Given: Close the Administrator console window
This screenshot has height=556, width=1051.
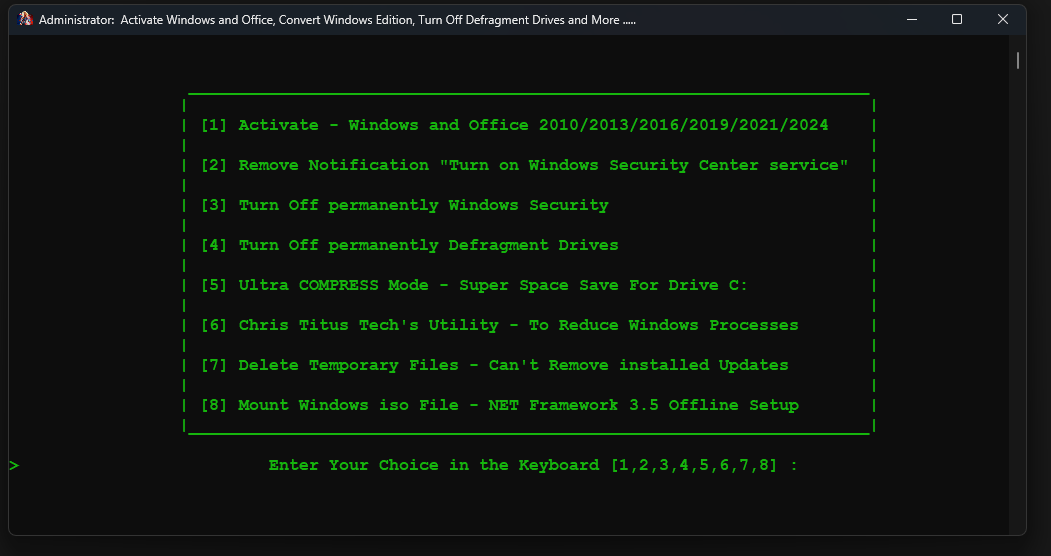Looking at the screenshot, I should tap(1003, 19).
